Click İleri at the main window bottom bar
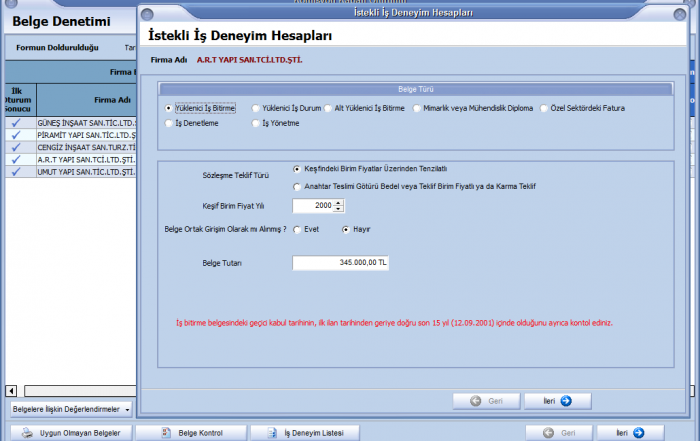 (627, 433)
